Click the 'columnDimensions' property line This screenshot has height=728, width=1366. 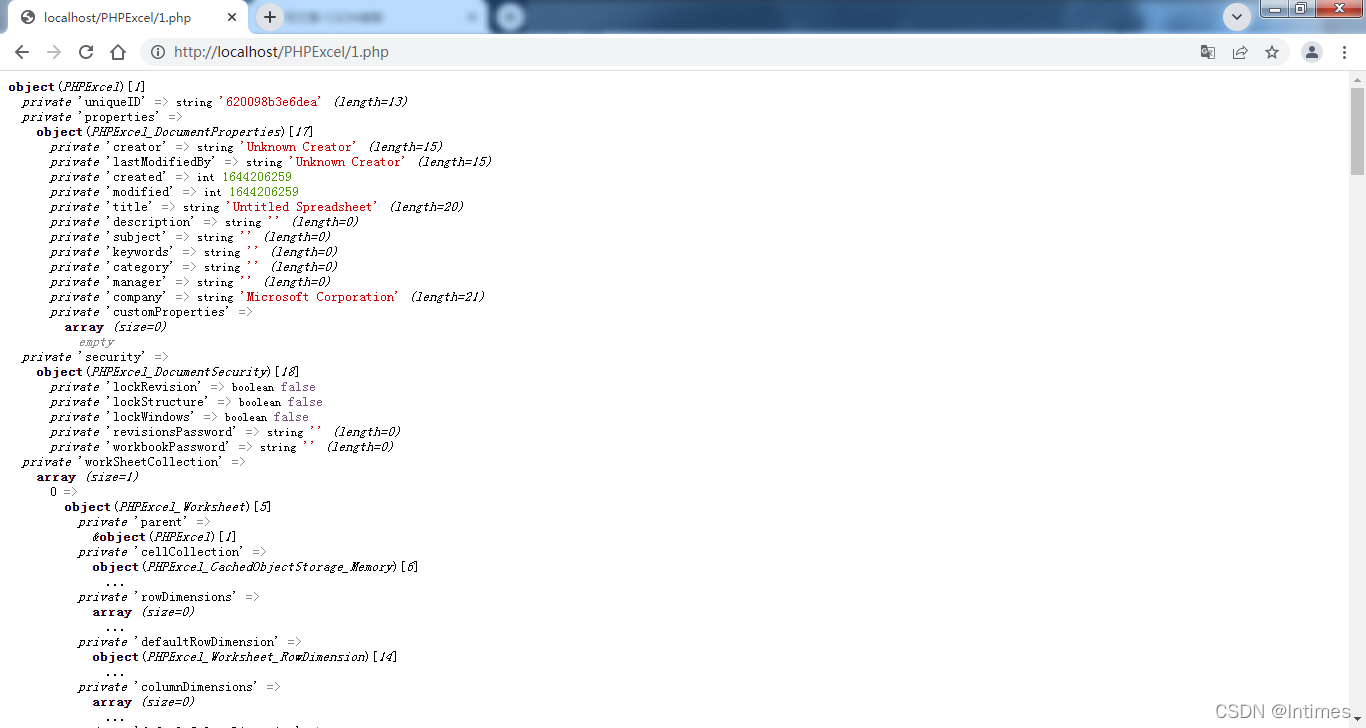tap(179, 687)
